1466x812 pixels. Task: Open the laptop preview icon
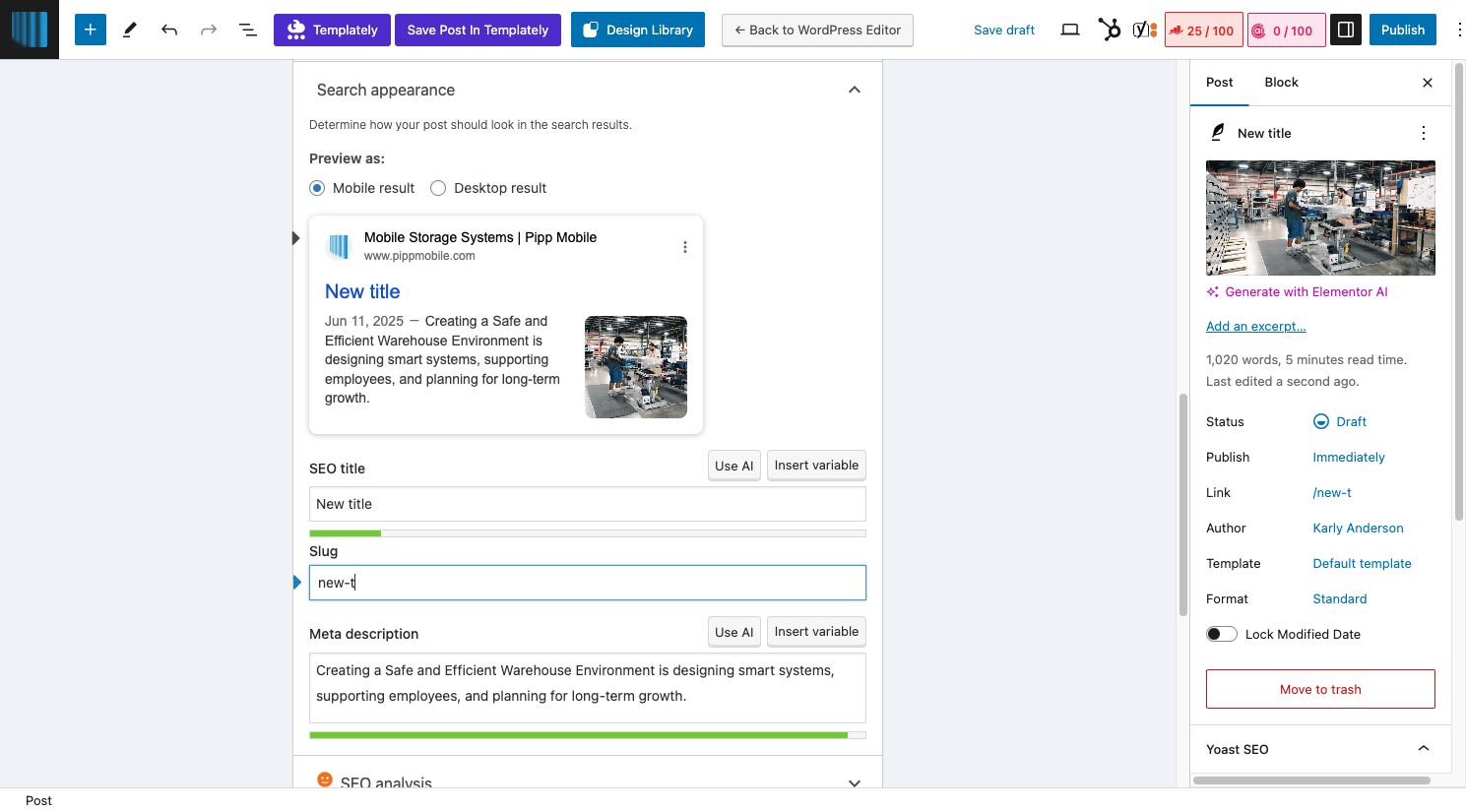tap(1070, 30)
